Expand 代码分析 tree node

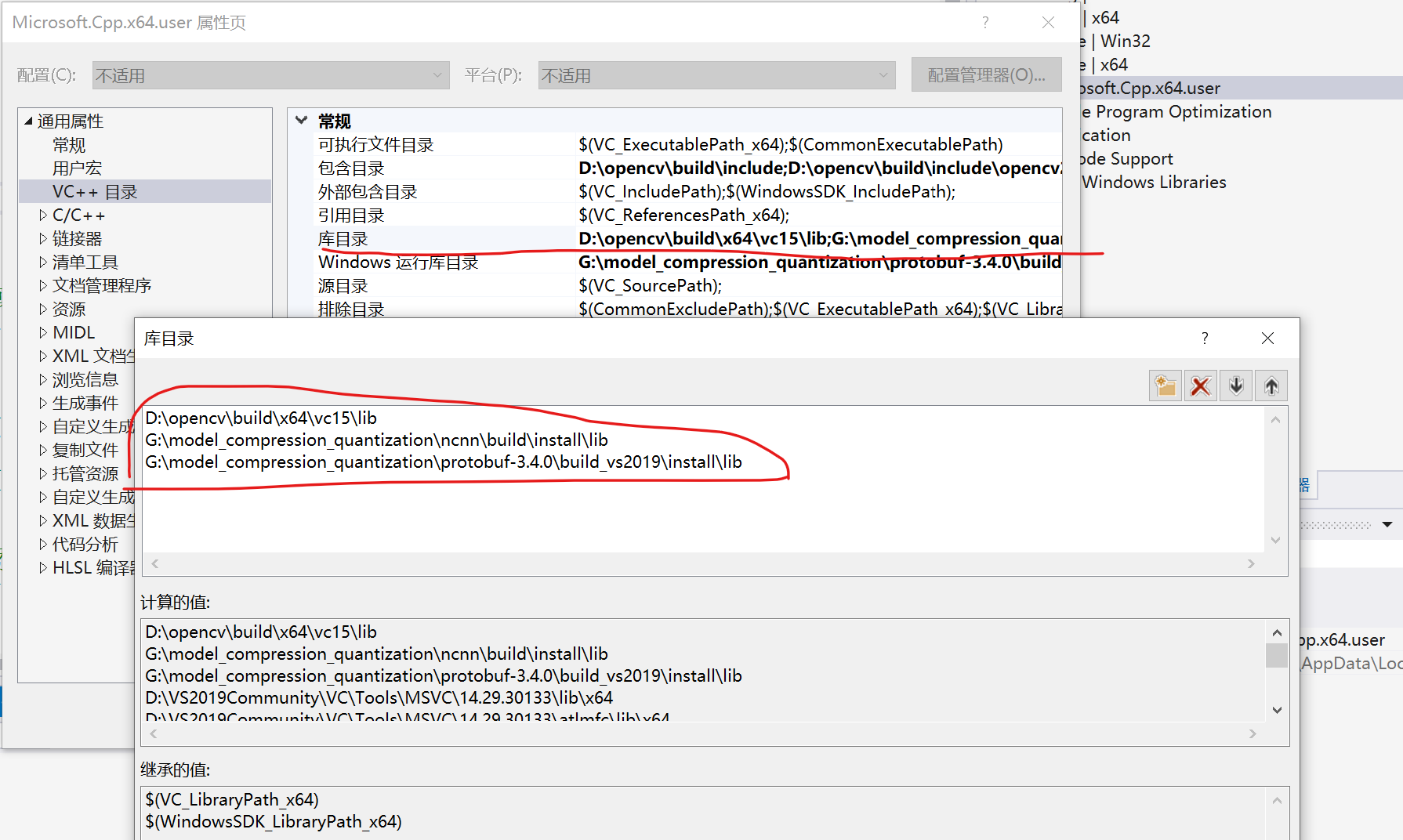coord(43,544)
